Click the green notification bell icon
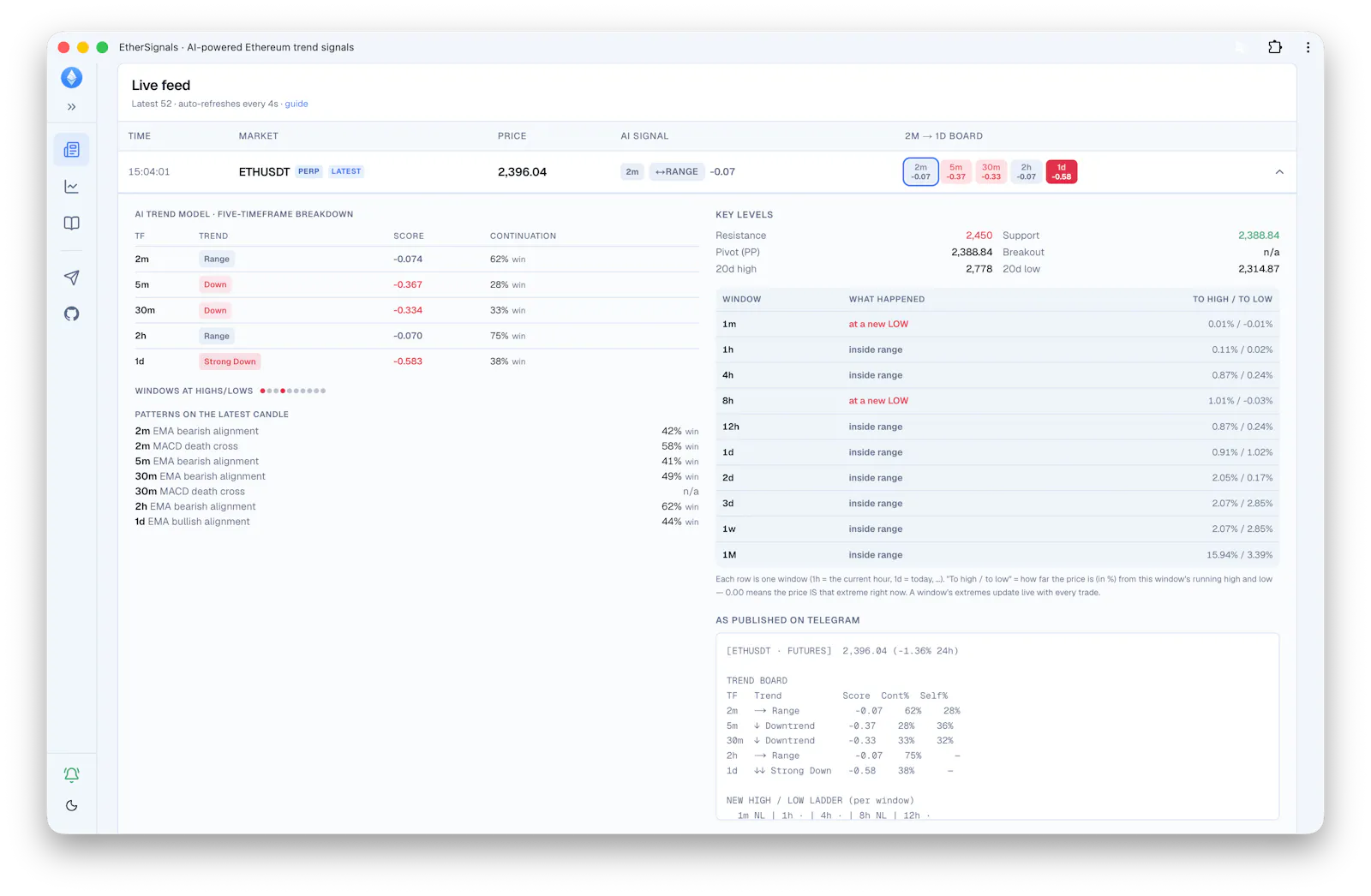The image size is (1371, 896). point(72,774)
